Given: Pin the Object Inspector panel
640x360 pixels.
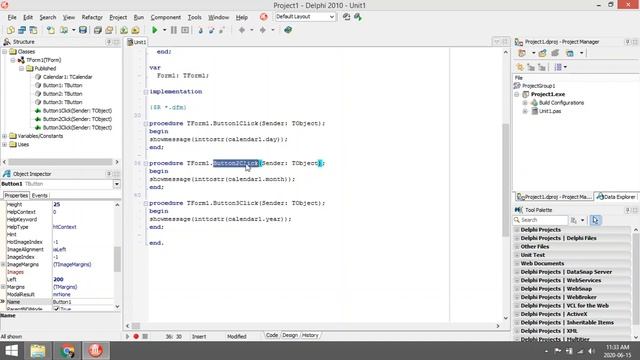Looking at the screenshot, I should point(109,174).
